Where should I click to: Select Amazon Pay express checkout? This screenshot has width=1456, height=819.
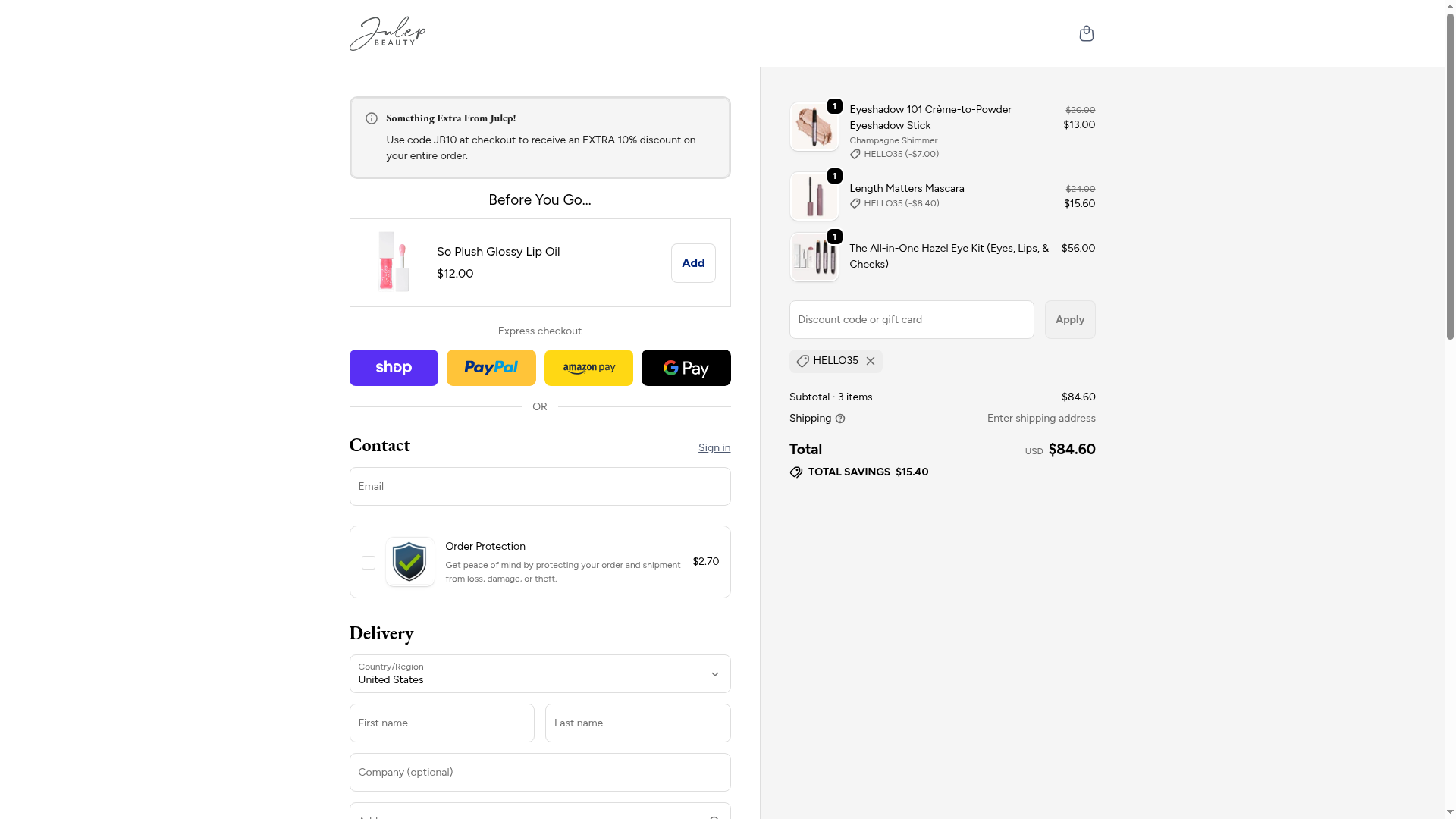tap(588, 368)
